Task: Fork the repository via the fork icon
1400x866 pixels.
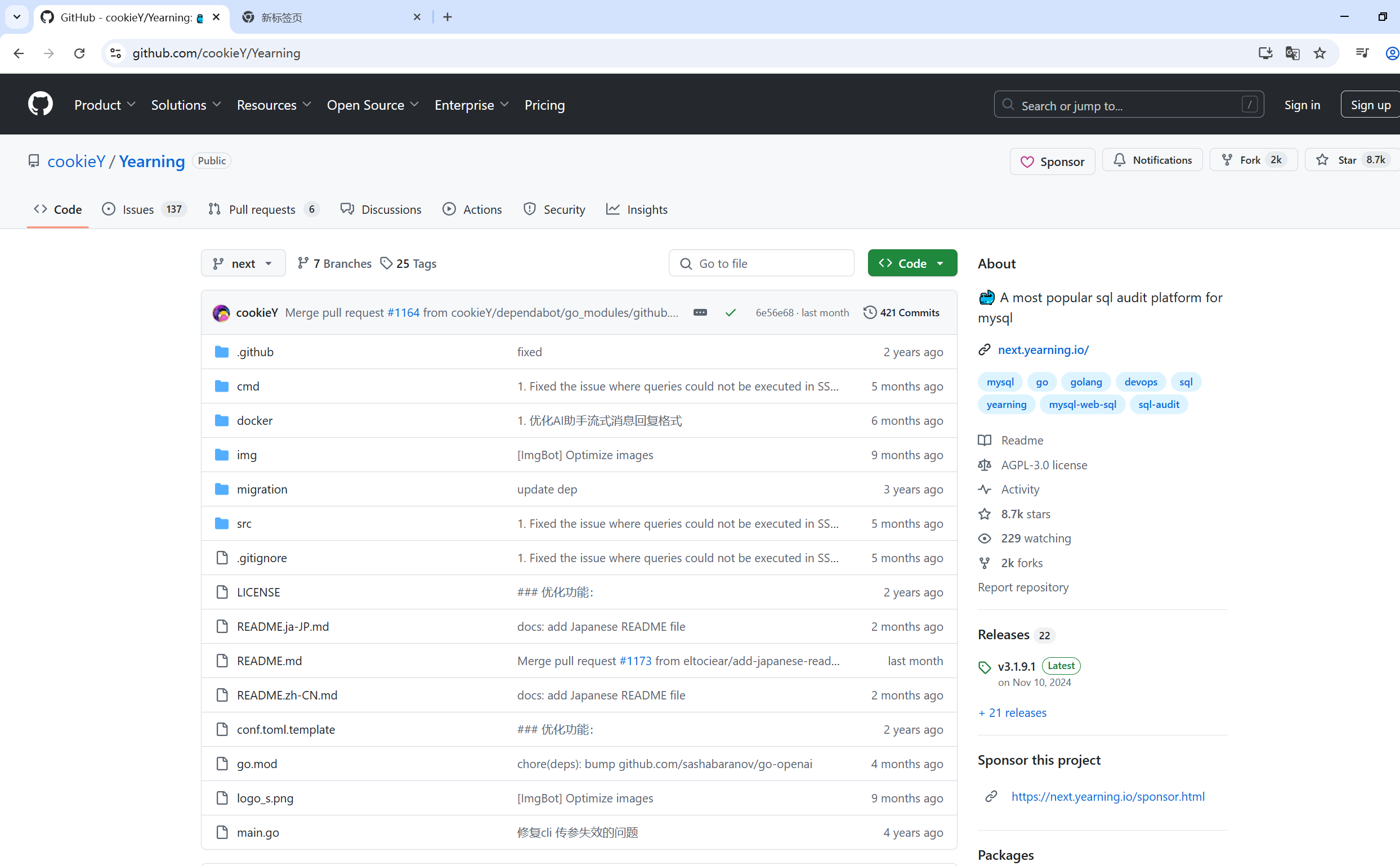Action: 1228,160
